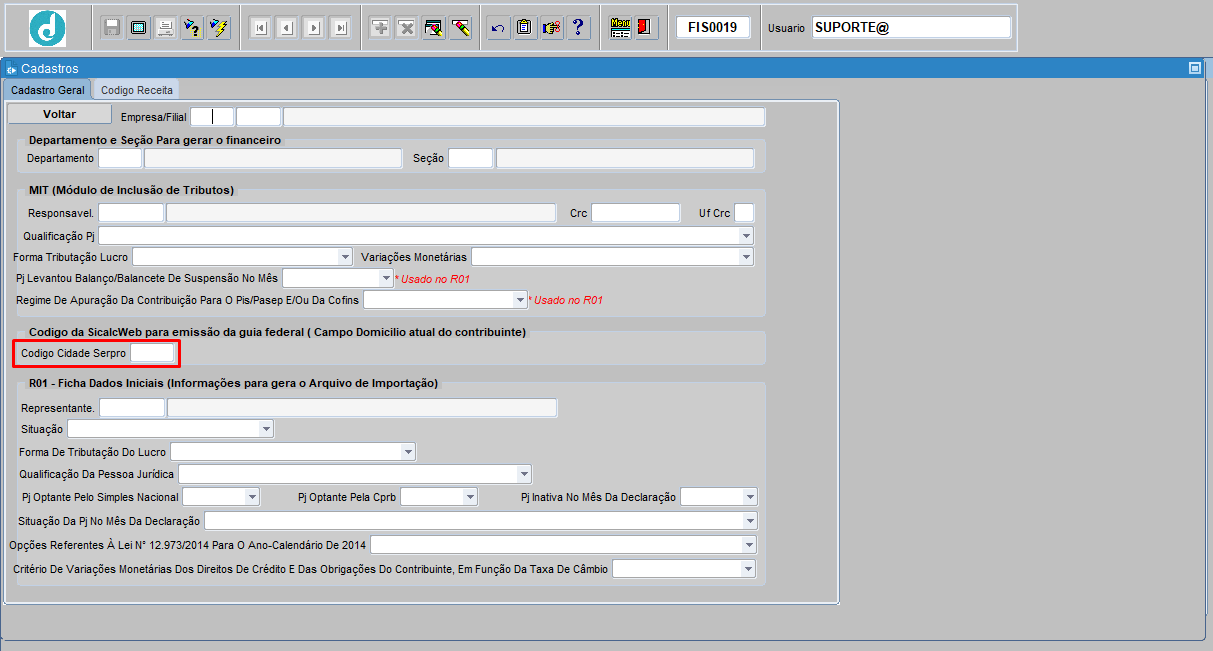Click the delete record X icon
Viewport: 1213px width, 651px height.
tap(407, 28)
